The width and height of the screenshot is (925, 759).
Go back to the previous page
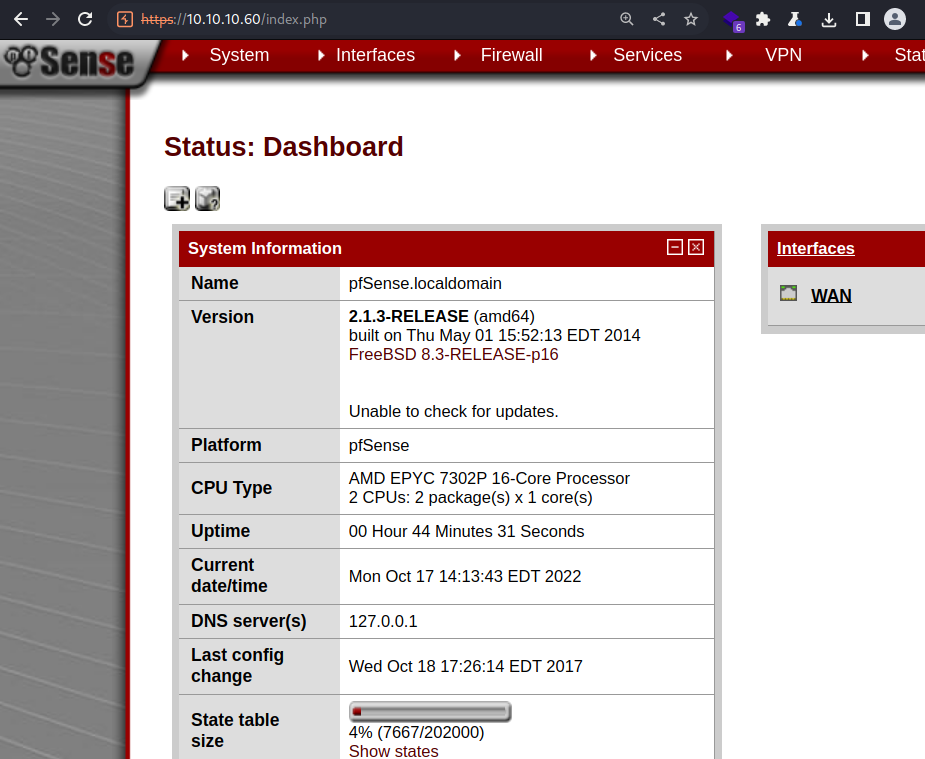pos(21,19)
